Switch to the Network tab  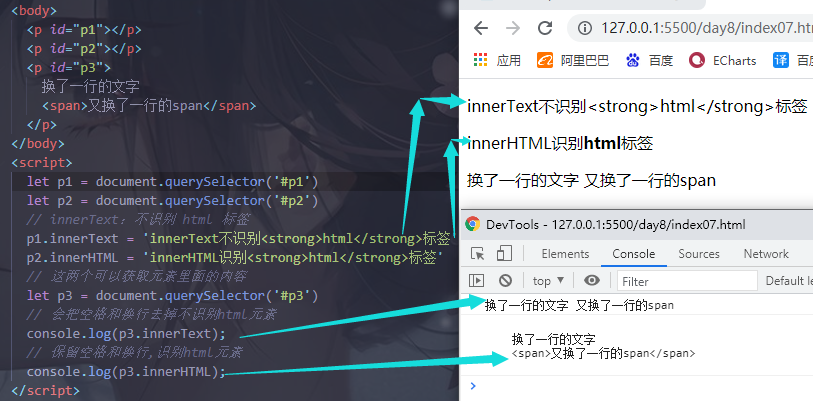(766, 254)
